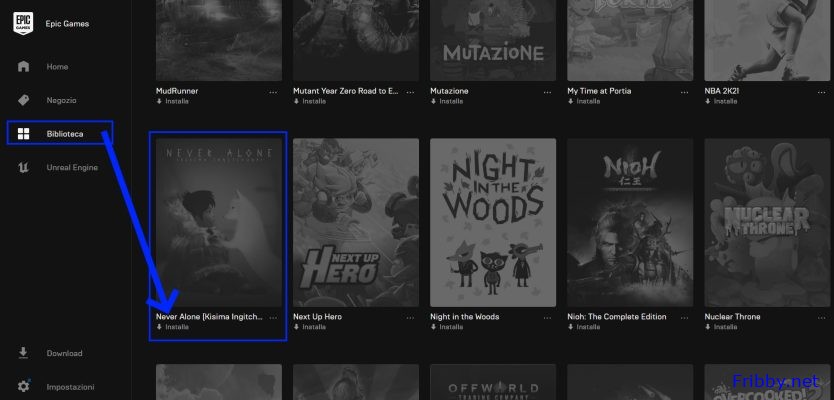This screenshot has width=834, height=400.
Task: Open more options for Mutazione
Action: 549,91
